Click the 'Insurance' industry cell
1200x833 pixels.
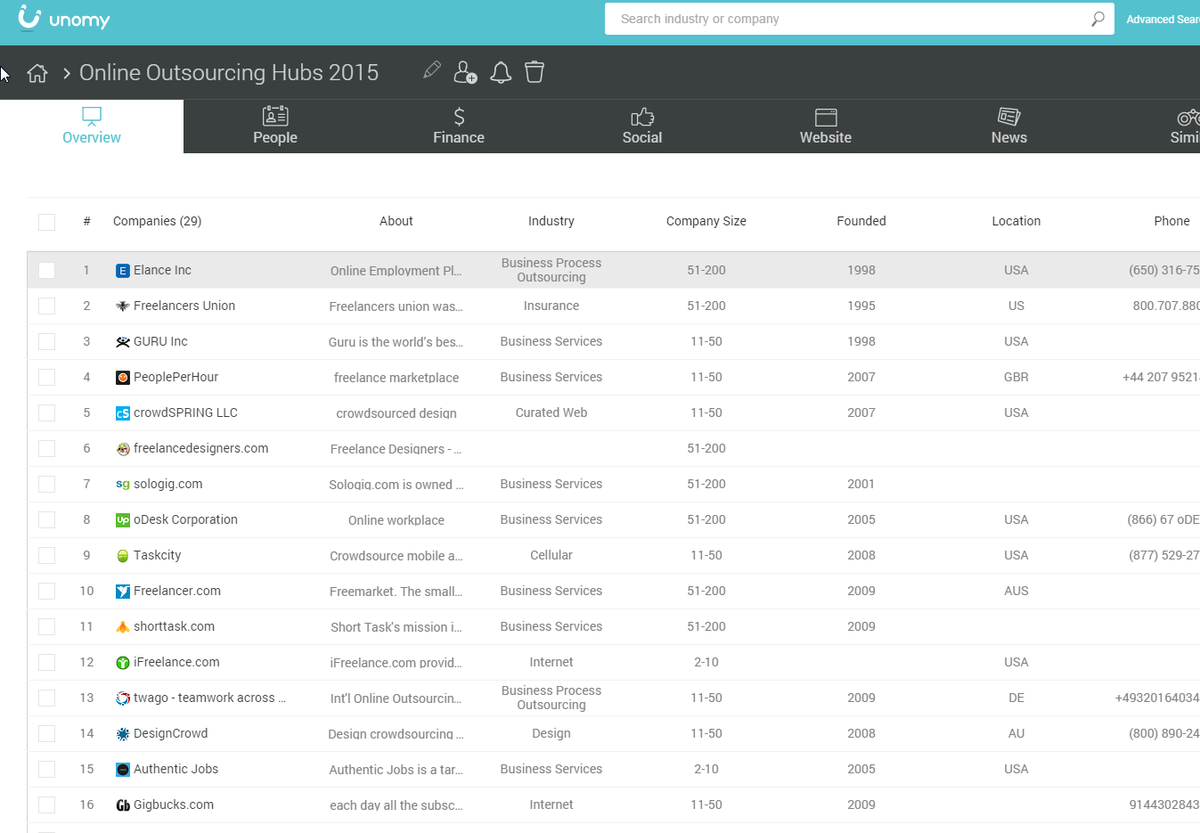coord(551,306)
